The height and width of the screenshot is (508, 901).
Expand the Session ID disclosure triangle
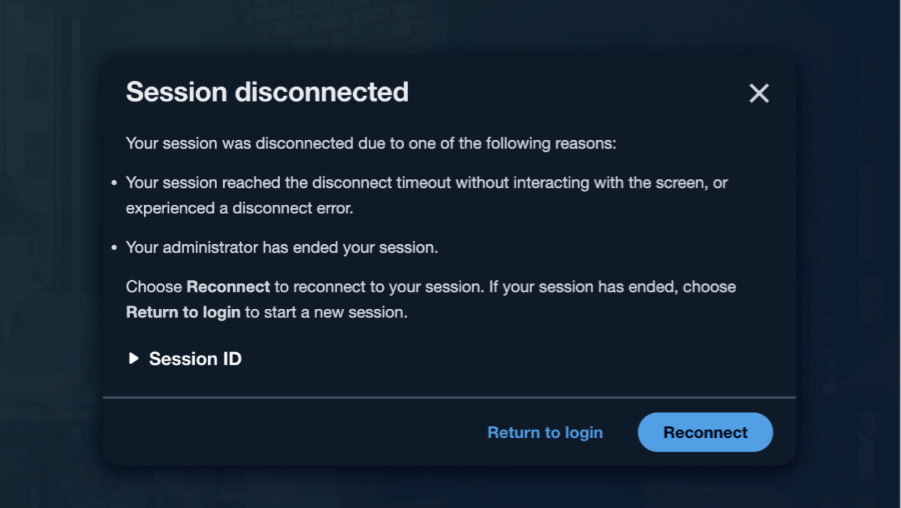(134, 359)
